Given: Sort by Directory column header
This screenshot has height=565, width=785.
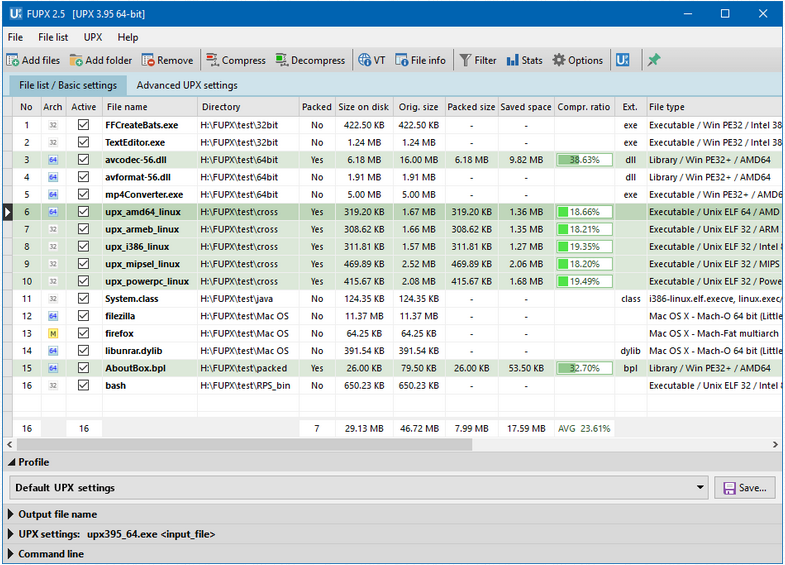Looking at the screenshot, I should 248,107.
